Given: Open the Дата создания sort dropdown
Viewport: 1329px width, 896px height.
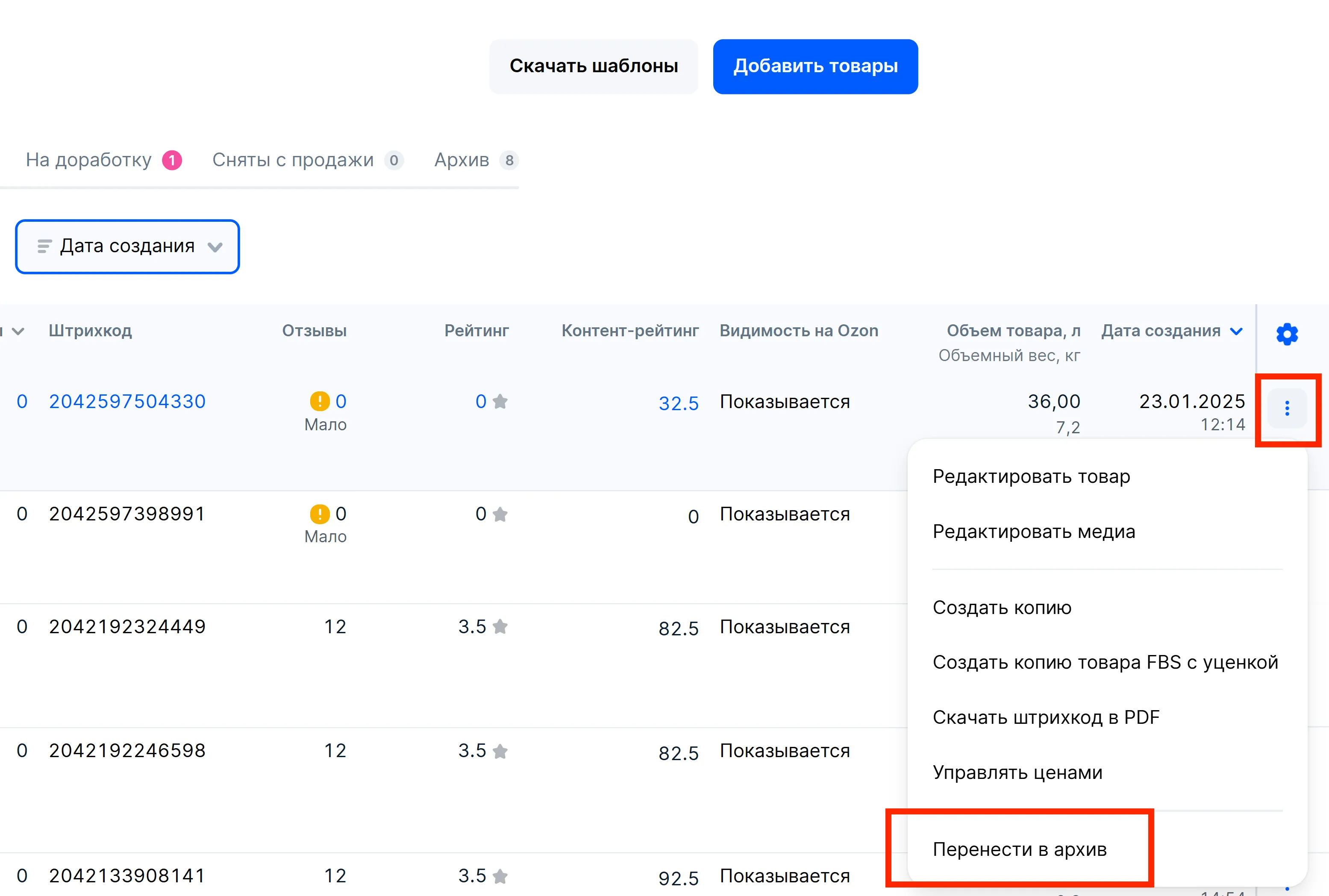Looking at the screenshot, I should tap(127, 246).
